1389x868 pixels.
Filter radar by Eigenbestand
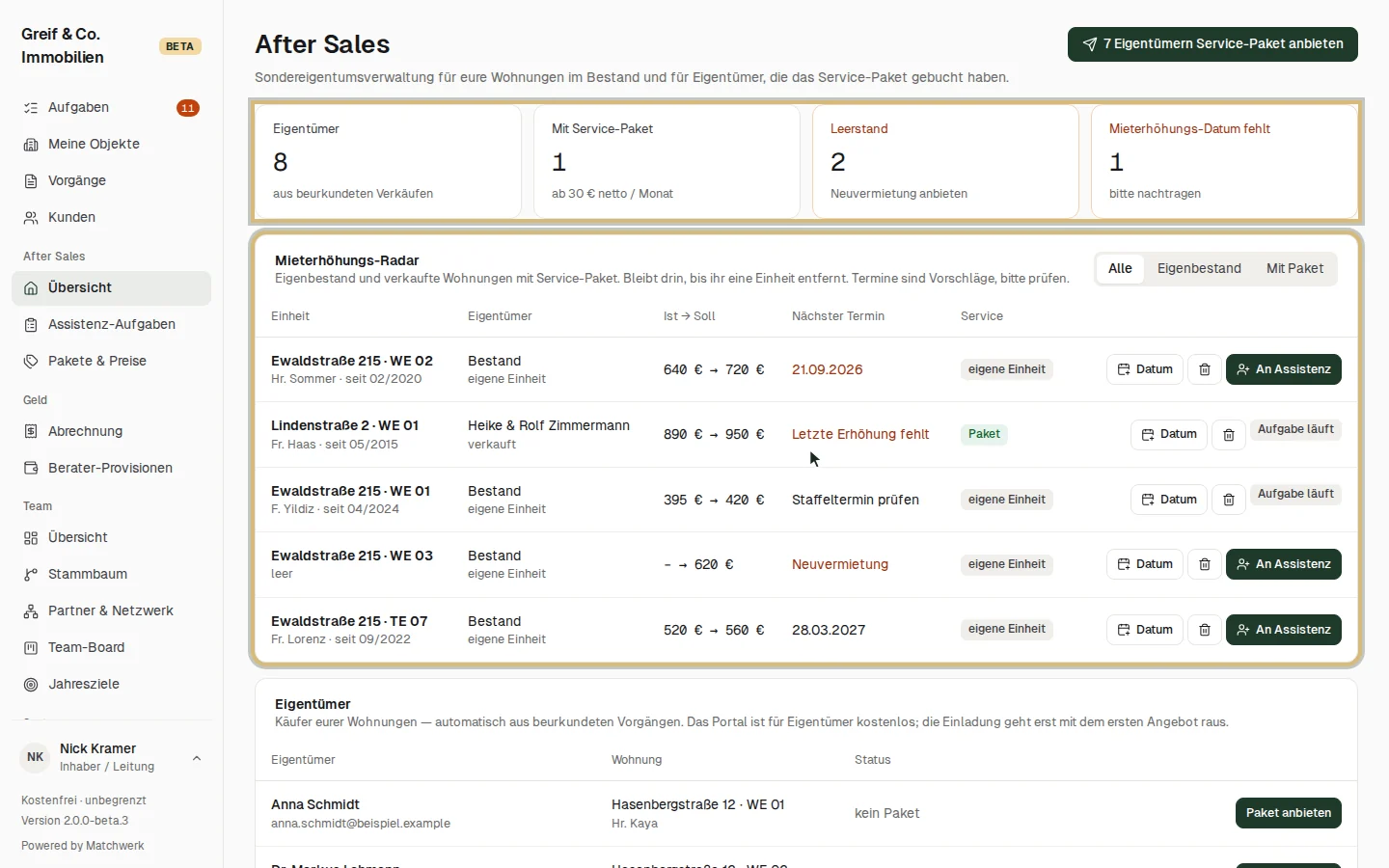point(1199,268)
